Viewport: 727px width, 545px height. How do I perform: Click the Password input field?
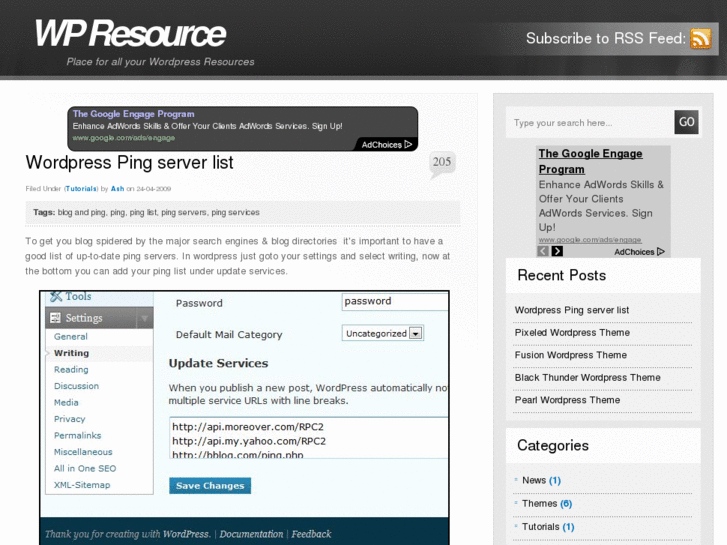coord(395,301)
